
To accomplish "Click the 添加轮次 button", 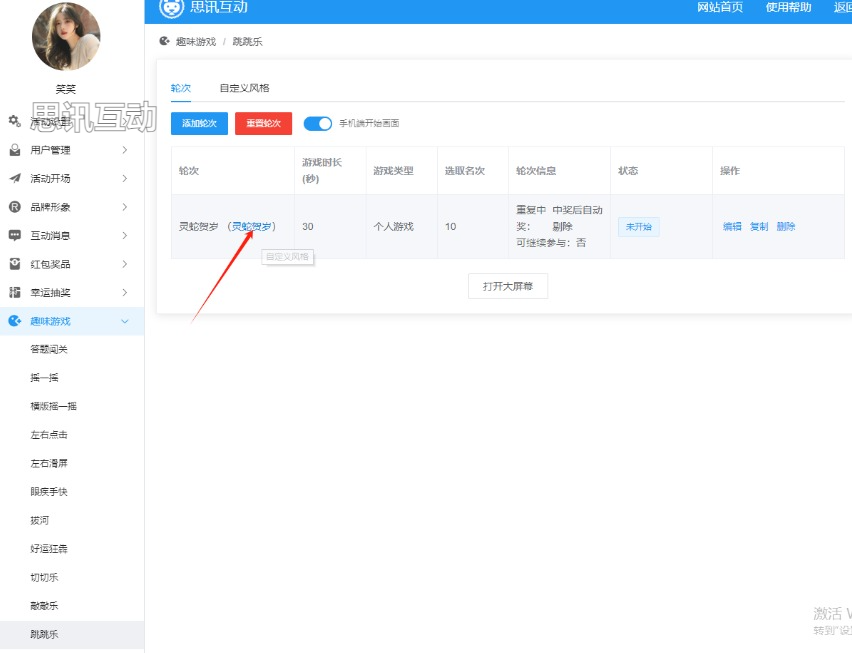I will click(x=199, y=123).
